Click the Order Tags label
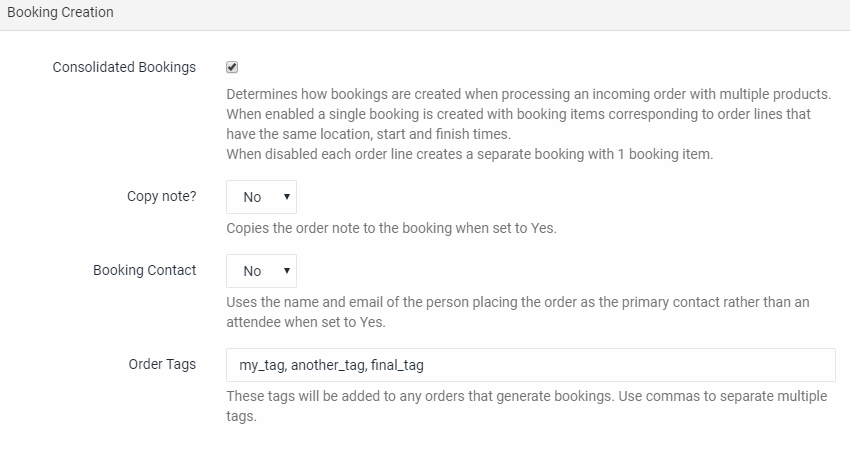 (162, 364)
